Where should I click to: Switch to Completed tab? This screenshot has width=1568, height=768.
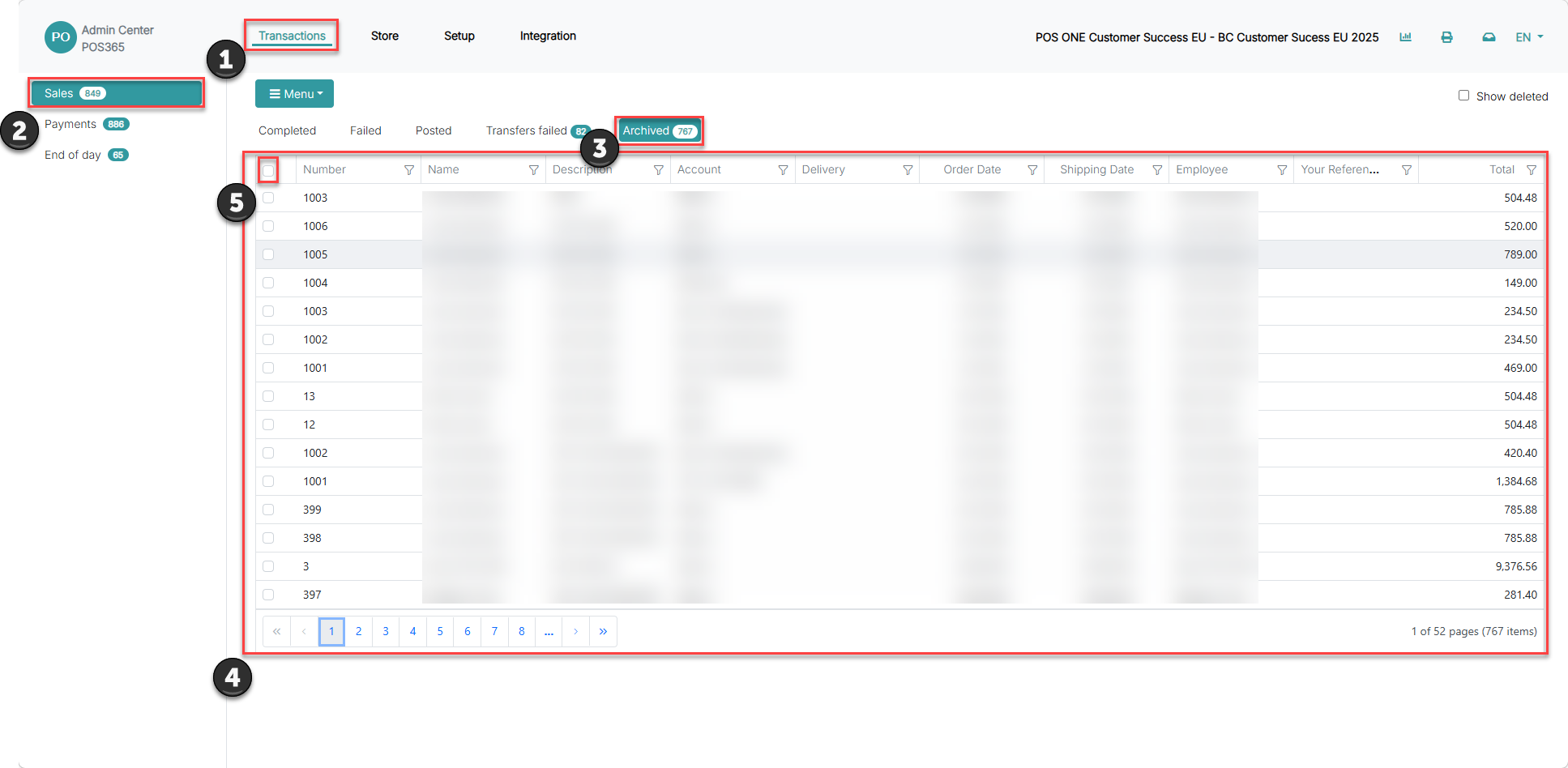[288, 130]
